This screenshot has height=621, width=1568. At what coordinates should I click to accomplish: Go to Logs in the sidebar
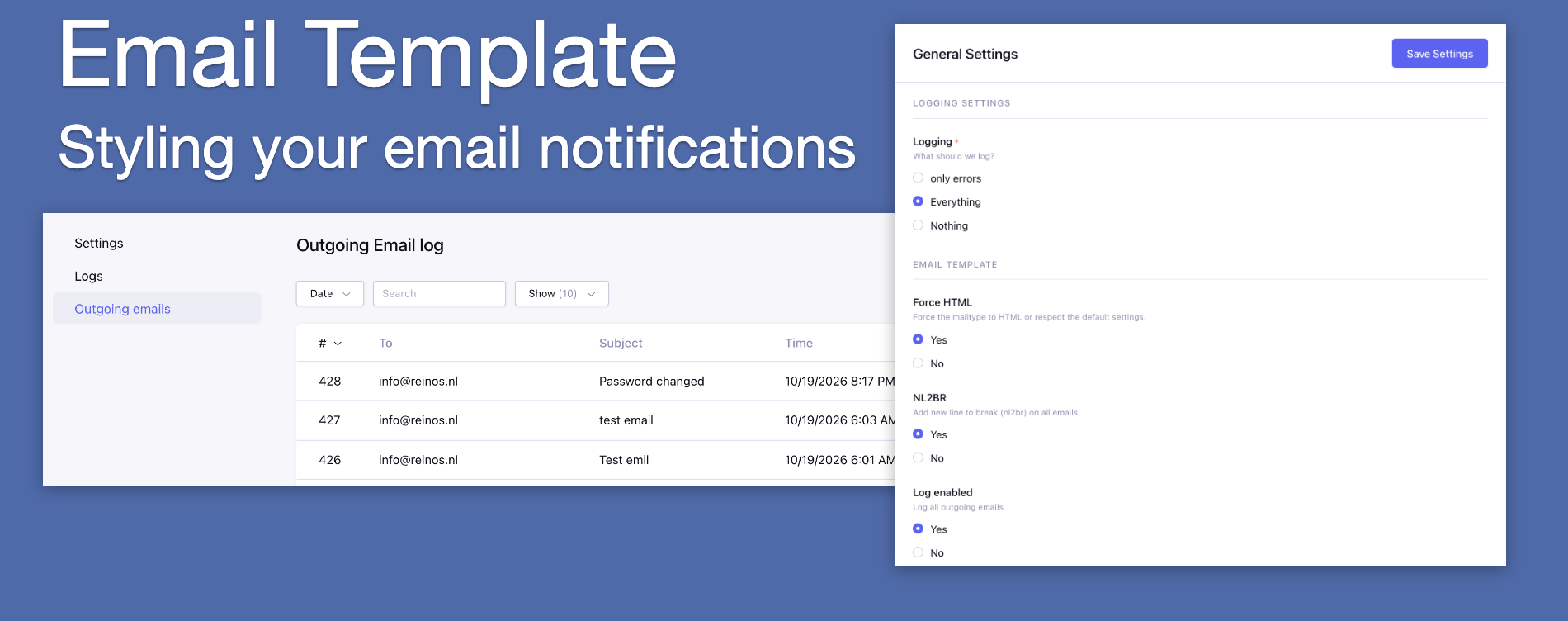tap(88, 277)
